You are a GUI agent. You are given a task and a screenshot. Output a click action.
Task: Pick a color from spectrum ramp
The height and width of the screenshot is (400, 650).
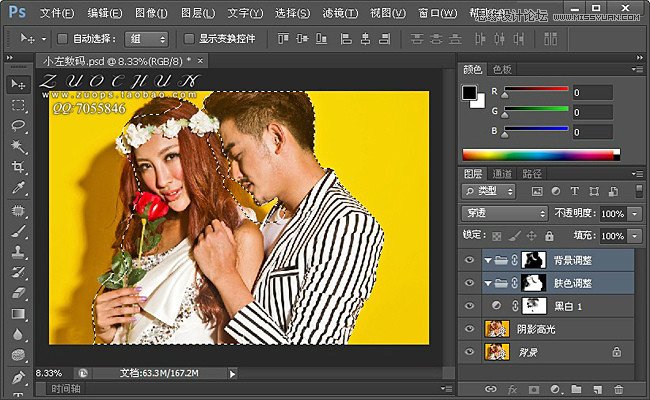541,155
